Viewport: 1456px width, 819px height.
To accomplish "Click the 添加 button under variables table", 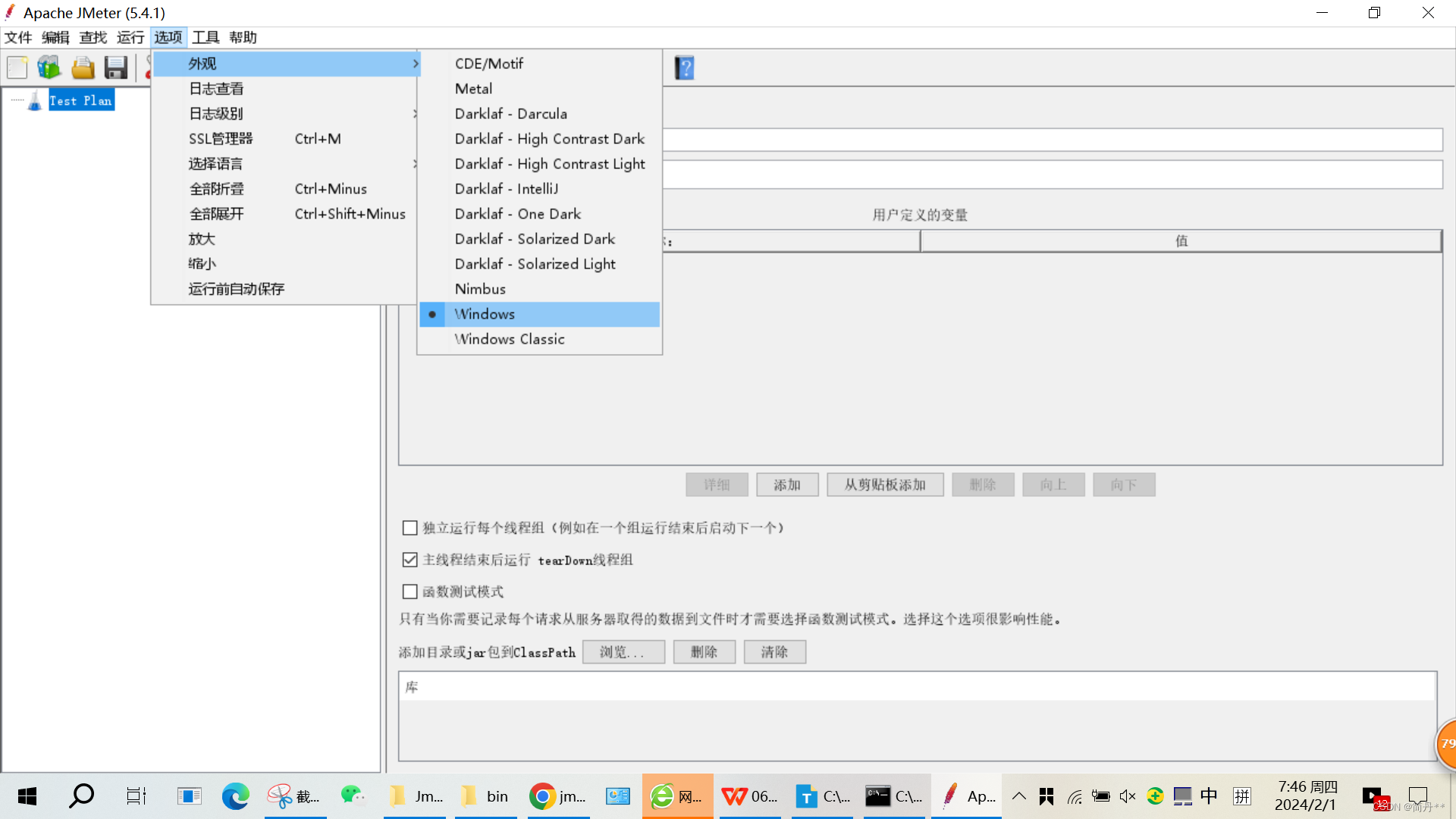I will pos(787,485).
